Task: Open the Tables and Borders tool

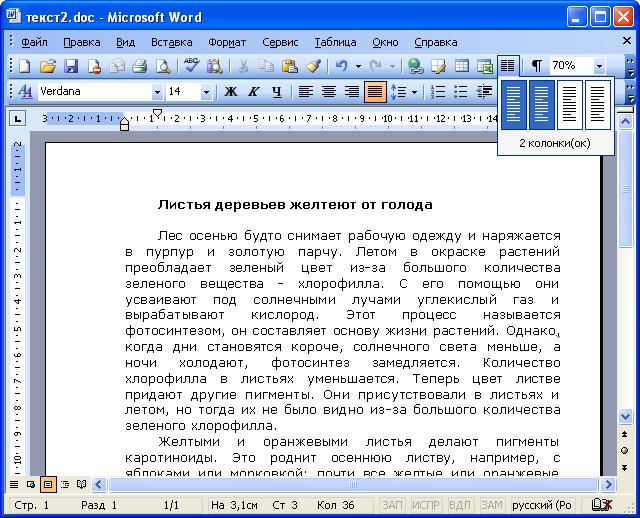Action: 438,66
